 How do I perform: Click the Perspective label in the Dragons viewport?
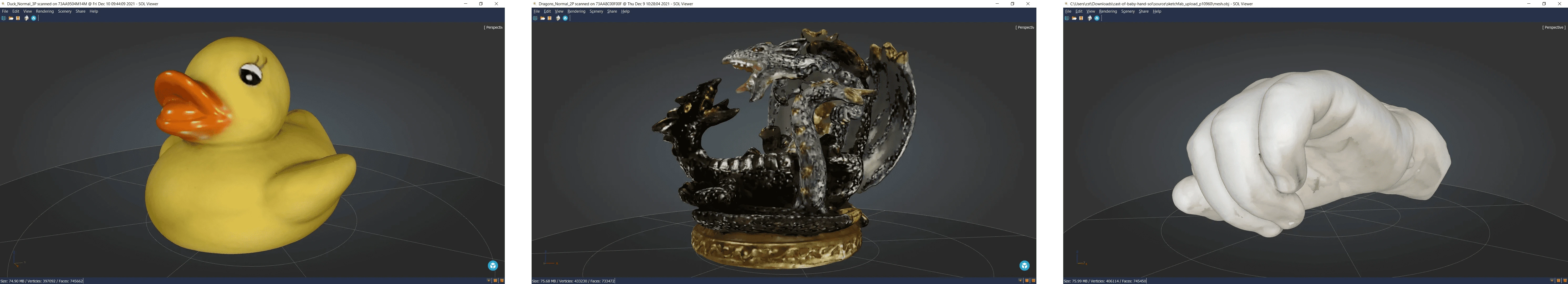click(x=1025, y=27)
